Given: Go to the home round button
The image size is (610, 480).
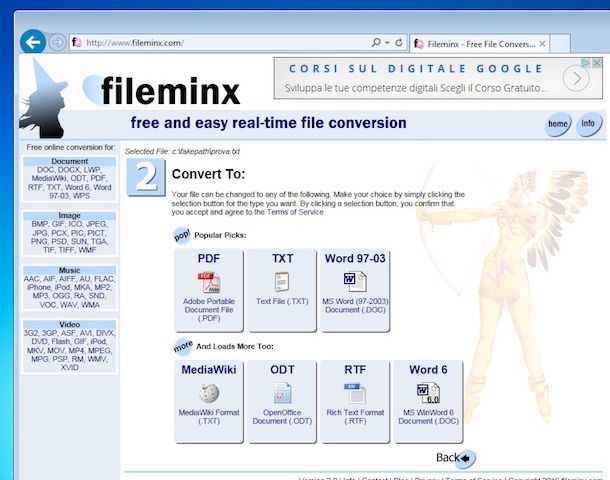Looking at the screenshot, I should (557, 124).
